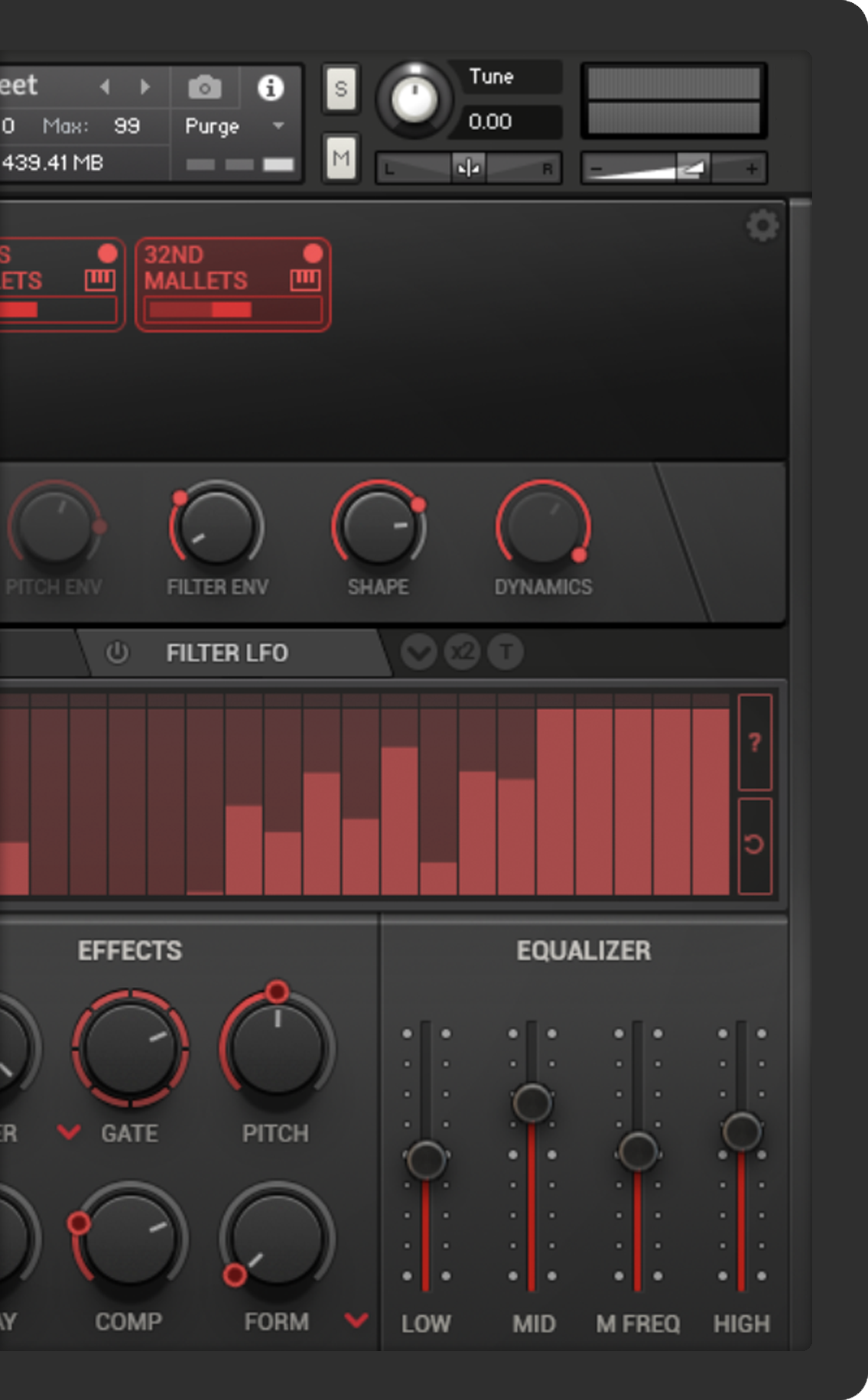Click the keyboard icon on 32ND MALLETS
This screenshot has width=868, height=1400.
tap(305, 280)
